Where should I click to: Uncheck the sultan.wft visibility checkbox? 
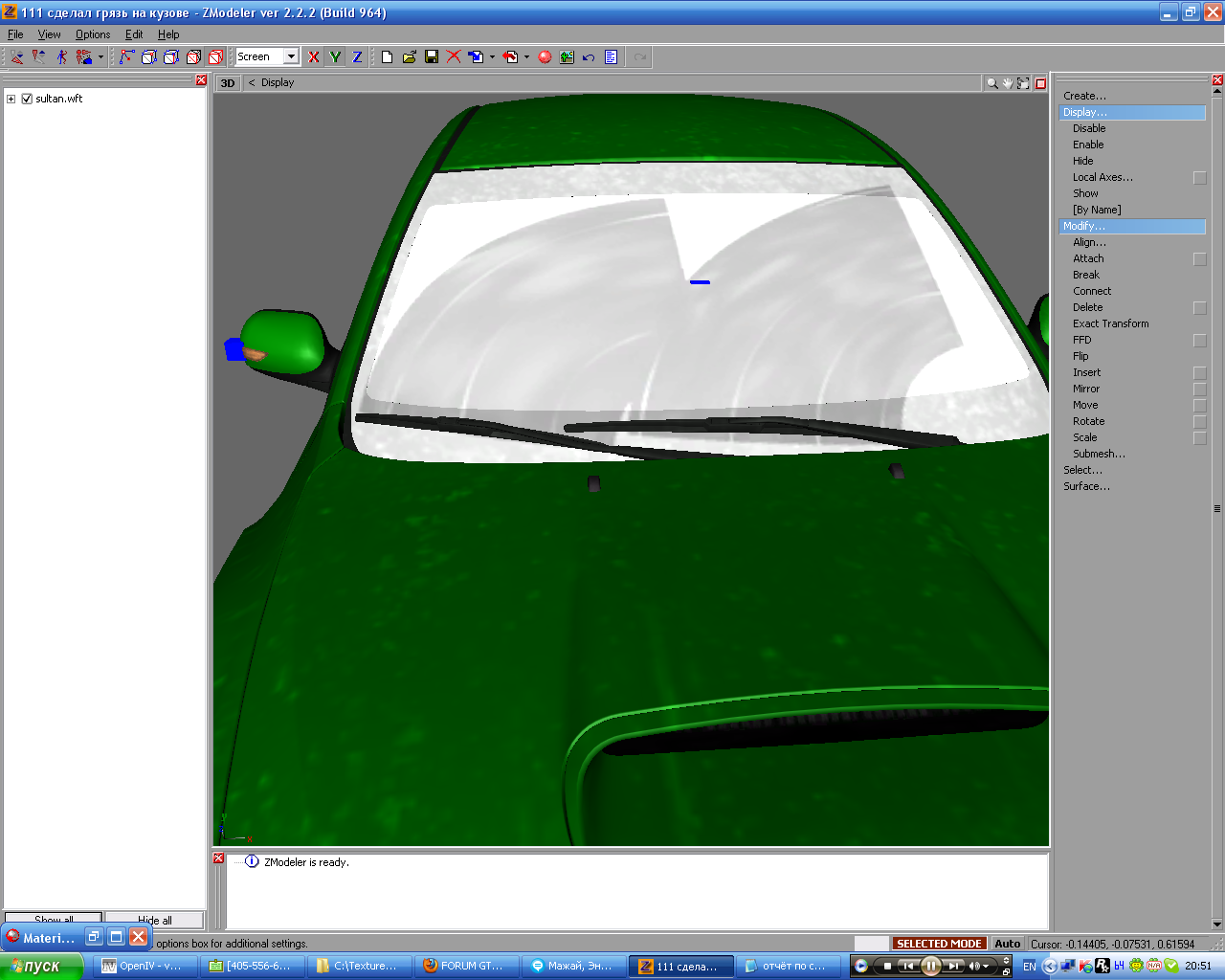[27, 99]
